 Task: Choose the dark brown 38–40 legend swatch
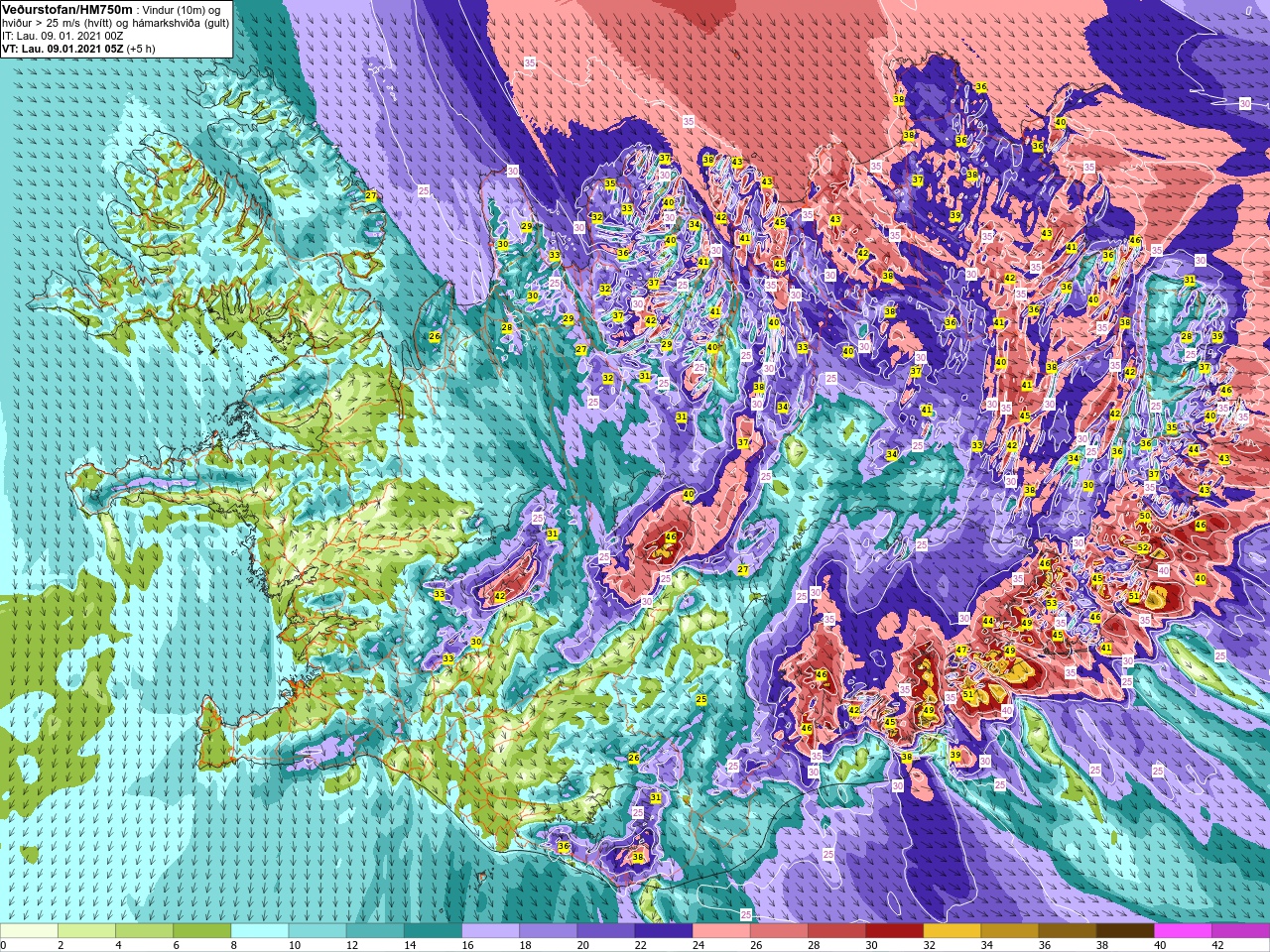(x=1124, y=931)
